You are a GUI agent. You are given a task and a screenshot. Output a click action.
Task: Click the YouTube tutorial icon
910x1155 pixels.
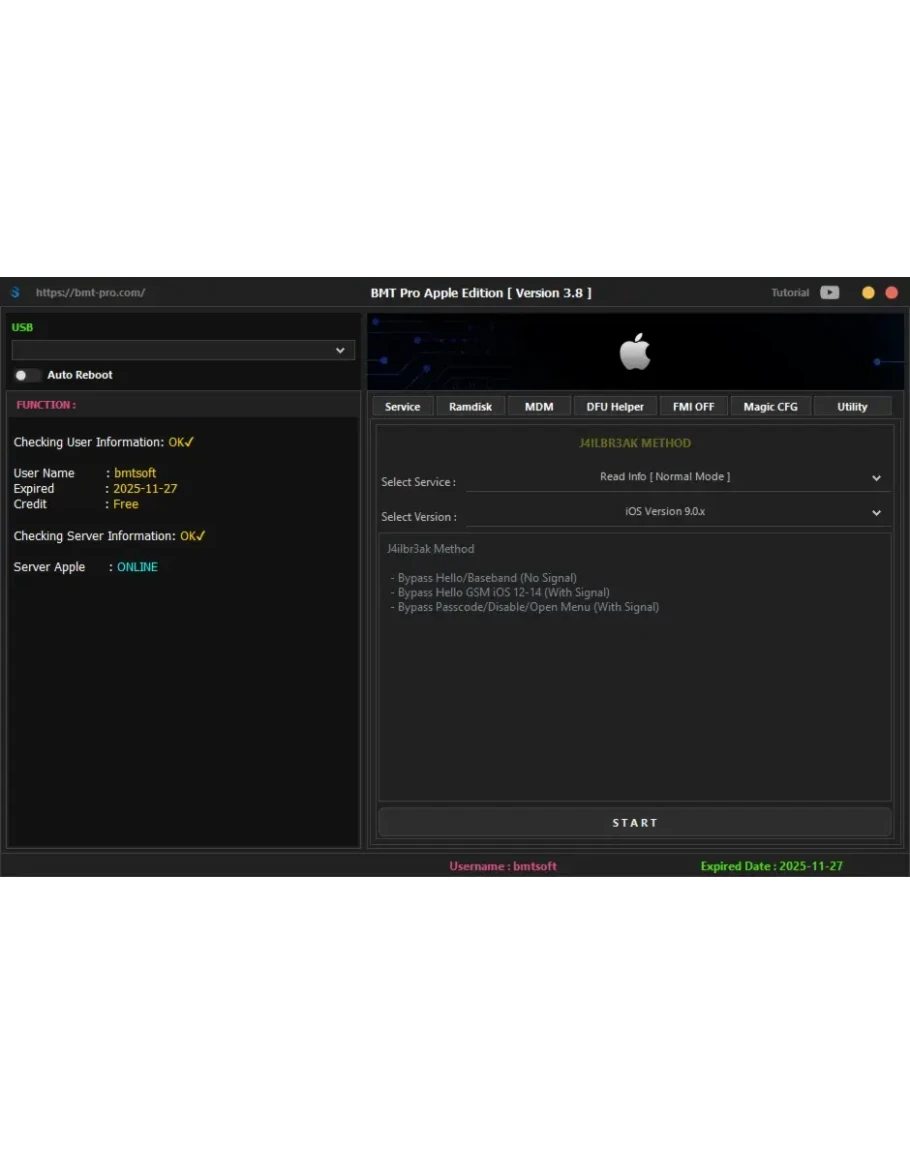point(829,293)
